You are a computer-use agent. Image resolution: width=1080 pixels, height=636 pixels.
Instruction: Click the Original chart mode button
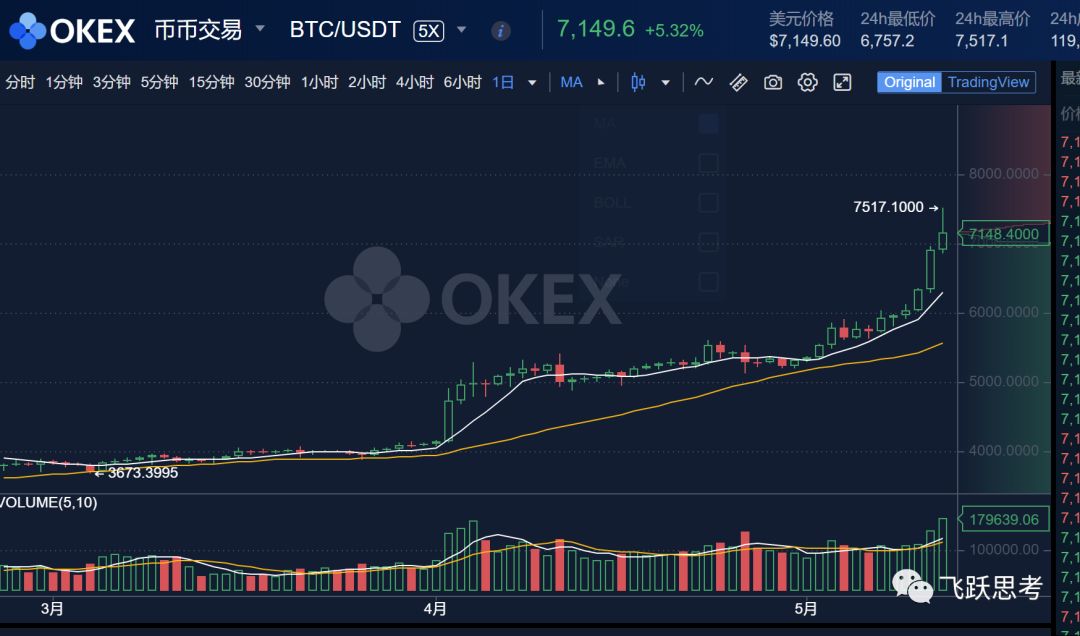coord(909,82)
